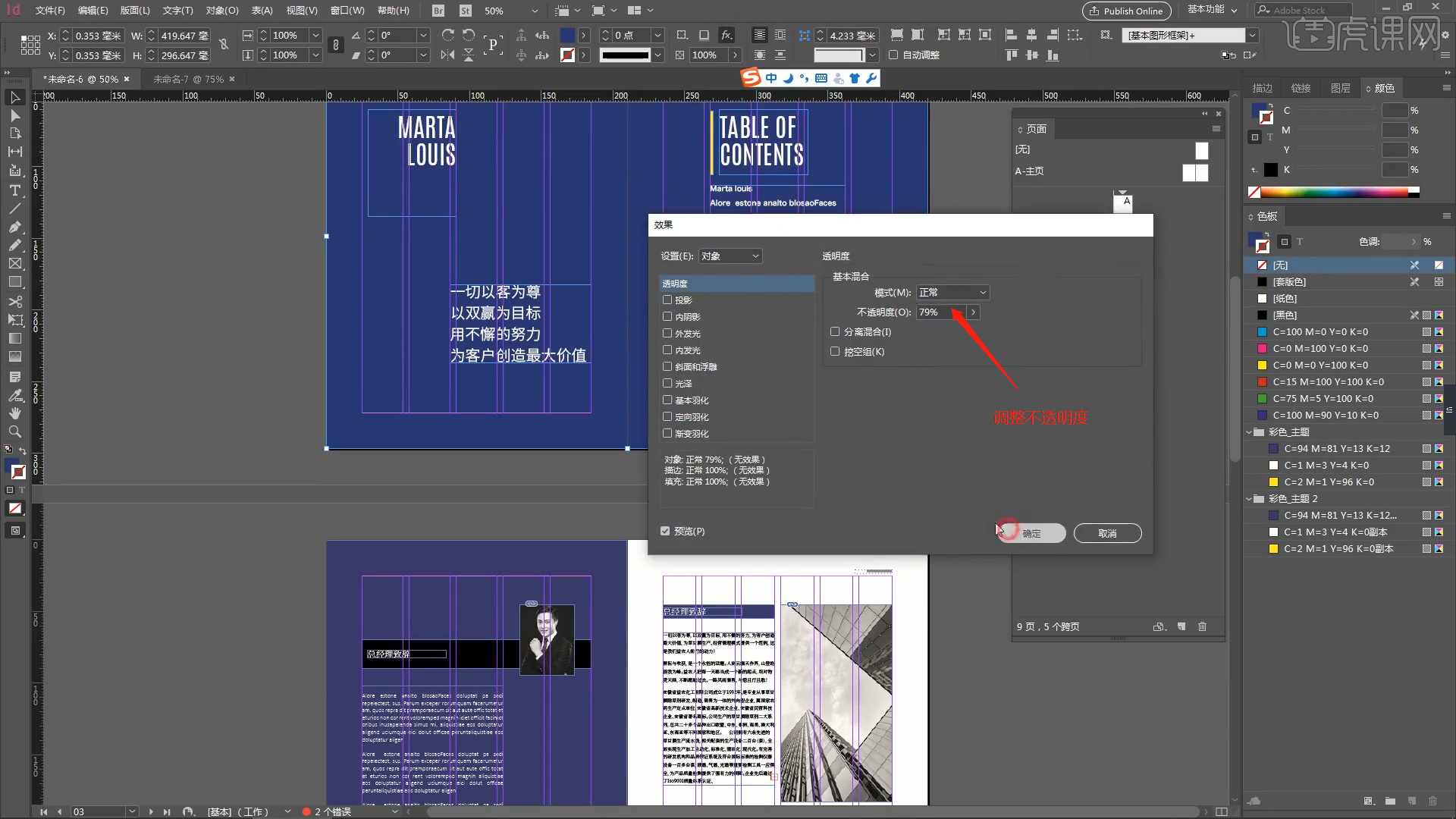Delete selected page with trash icon
The width and height of the screenshot is (1456, 819).
pyautogui.click(x=1202, y=626)
